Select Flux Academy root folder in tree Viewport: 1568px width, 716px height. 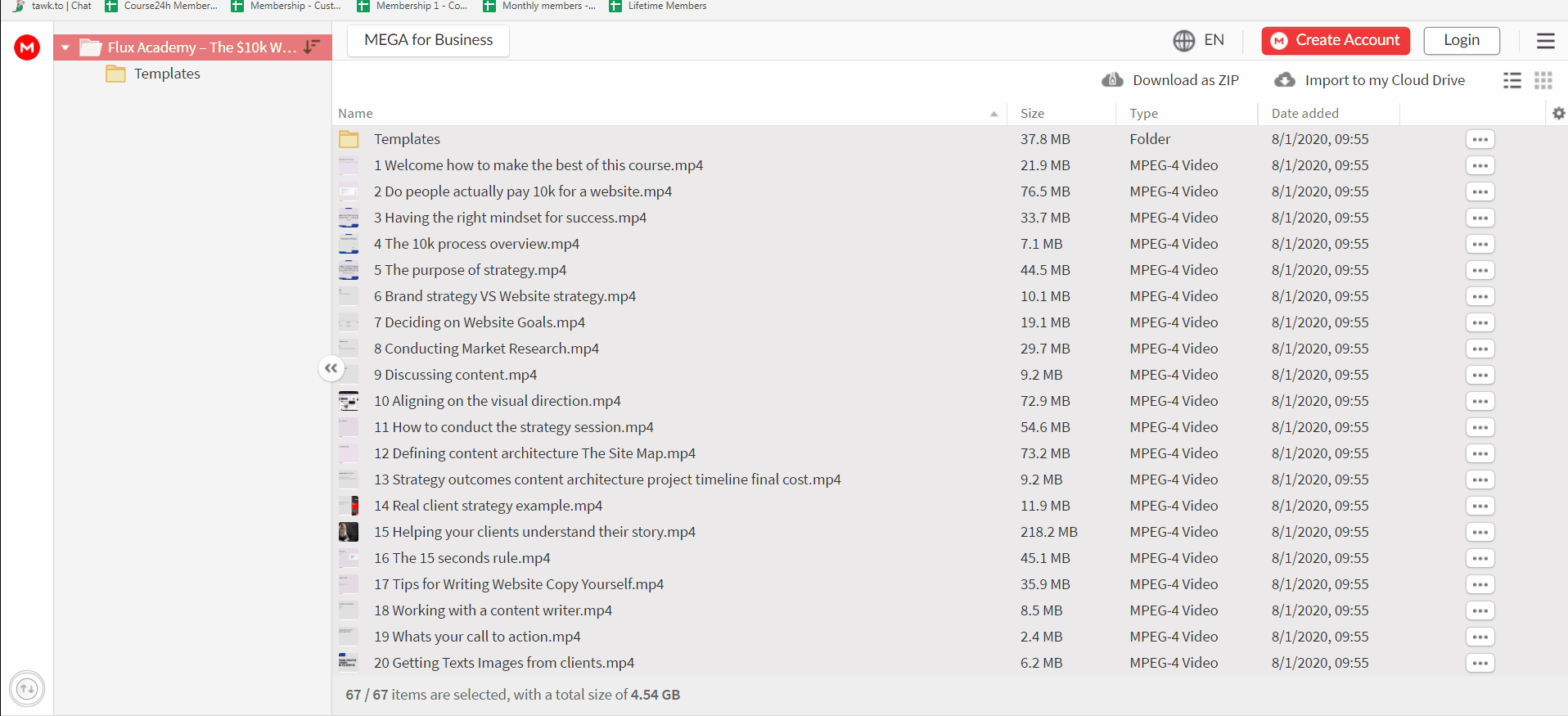(x=193, y=47)
